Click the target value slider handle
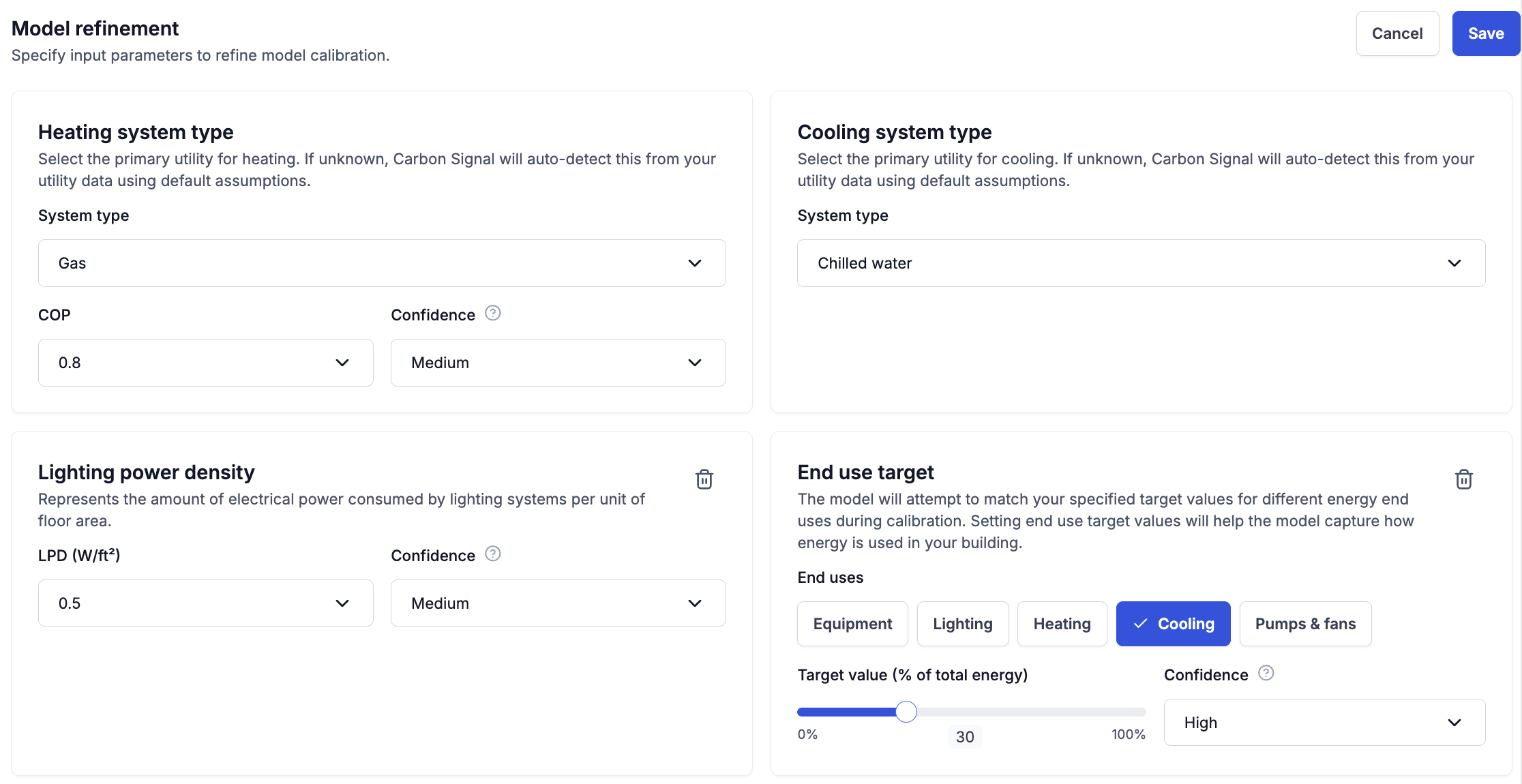1522x784 pixels. 906,712
